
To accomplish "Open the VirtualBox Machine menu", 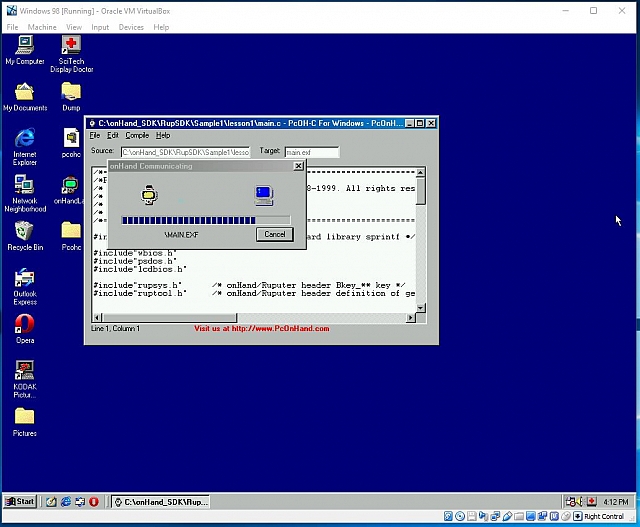I will (42, 27).
